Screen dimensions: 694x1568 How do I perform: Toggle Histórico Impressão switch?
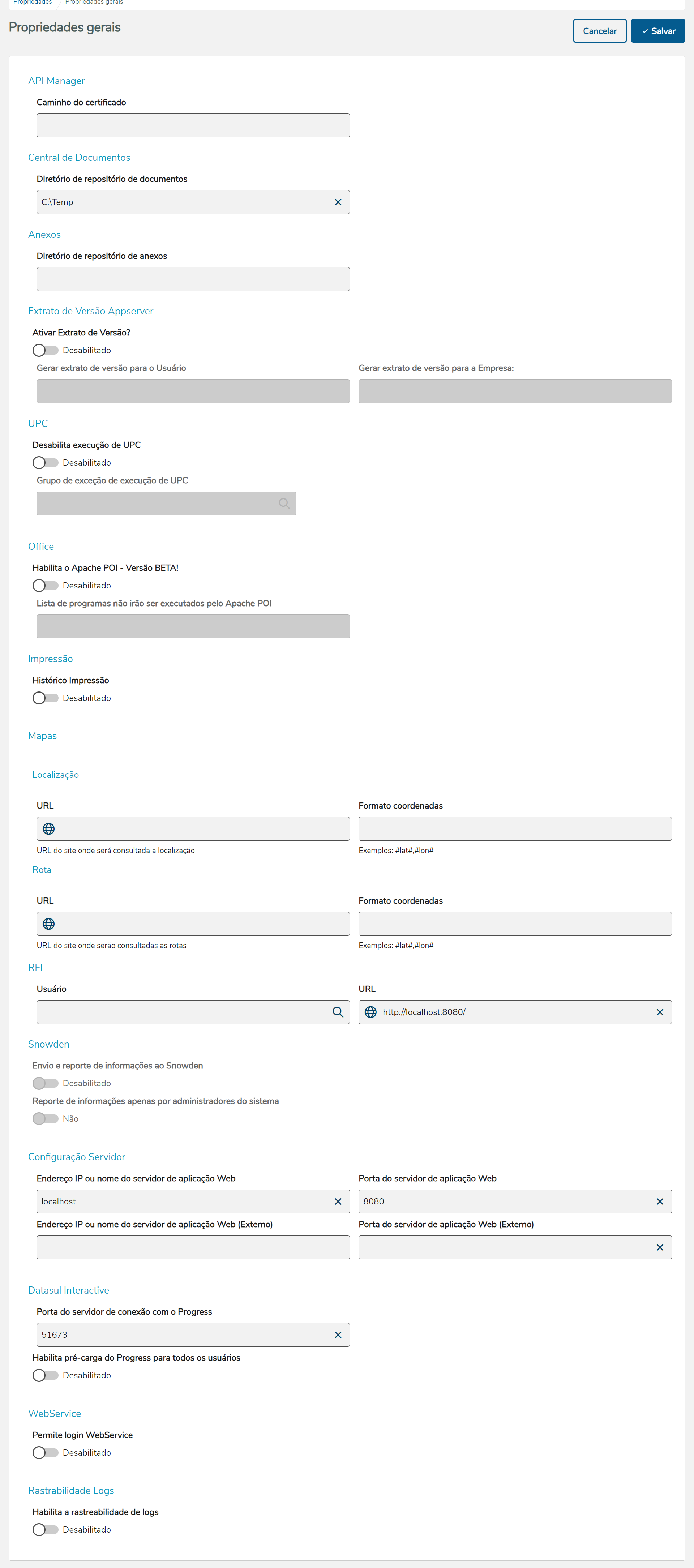coord(45,698)
